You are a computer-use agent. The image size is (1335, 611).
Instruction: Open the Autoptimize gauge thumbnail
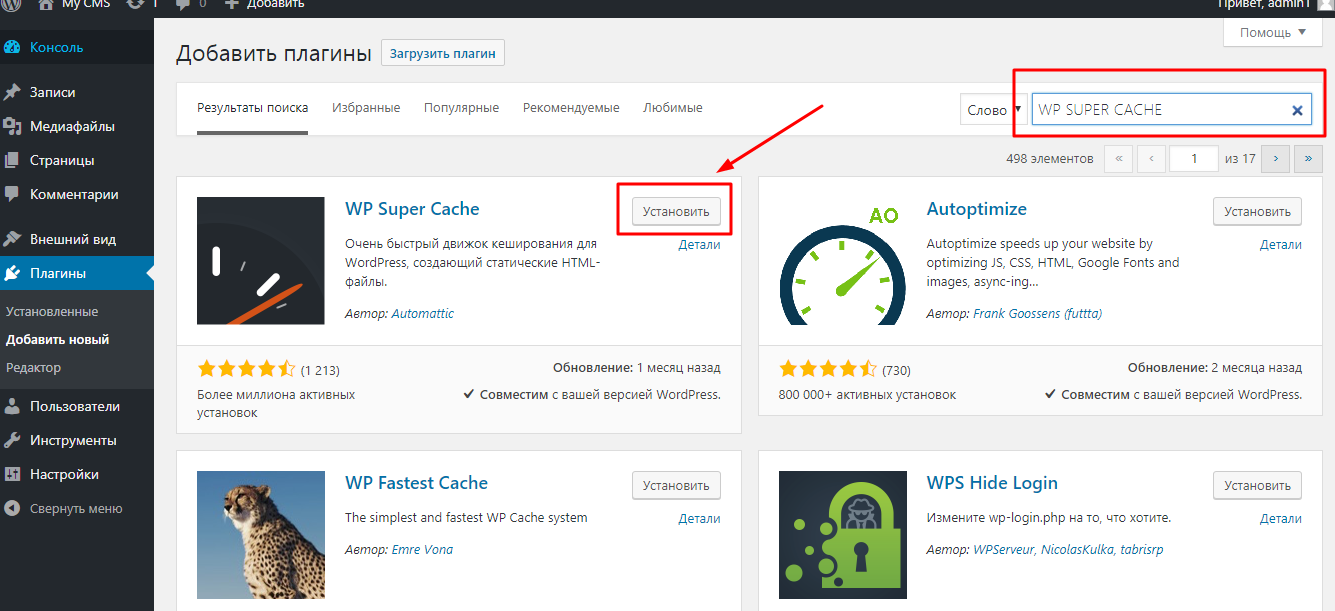[843, 261]
